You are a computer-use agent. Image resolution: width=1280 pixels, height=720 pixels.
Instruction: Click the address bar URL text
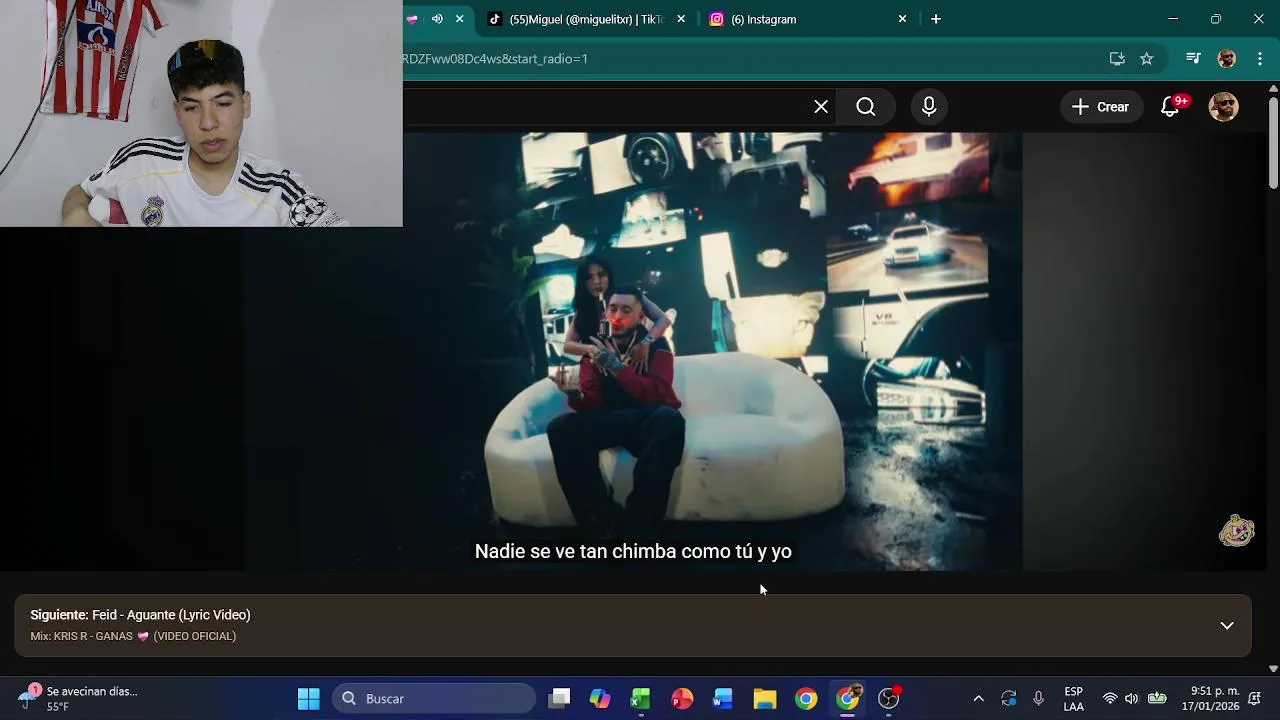coord(495,59)
